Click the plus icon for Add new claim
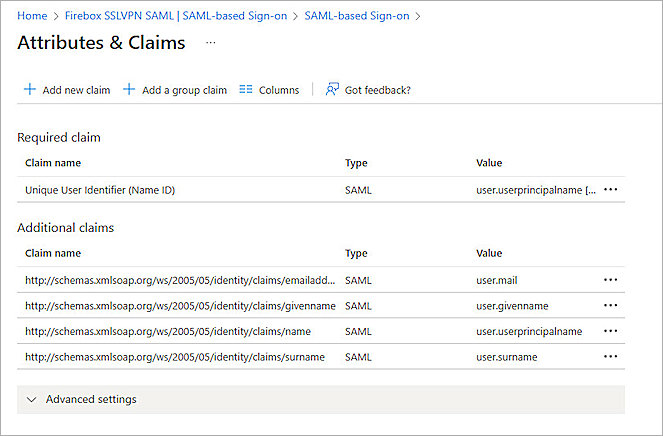The width and height of the screenshot is (663, 436). (x=30, y=90)
